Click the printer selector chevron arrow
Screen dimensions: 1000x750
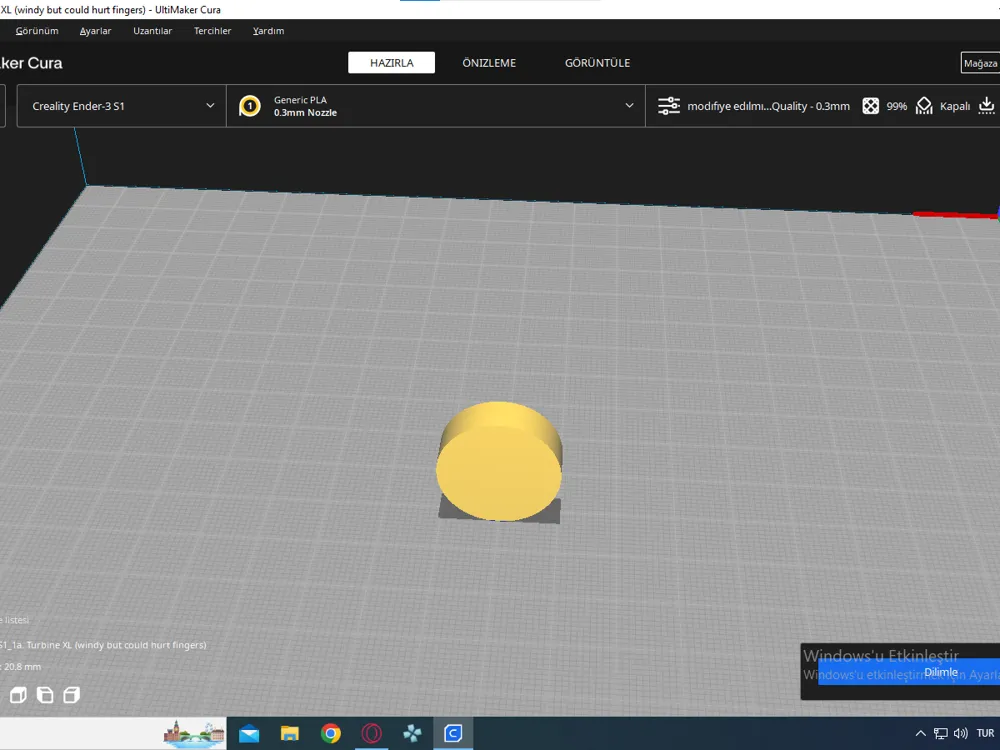tap(210, 106)
